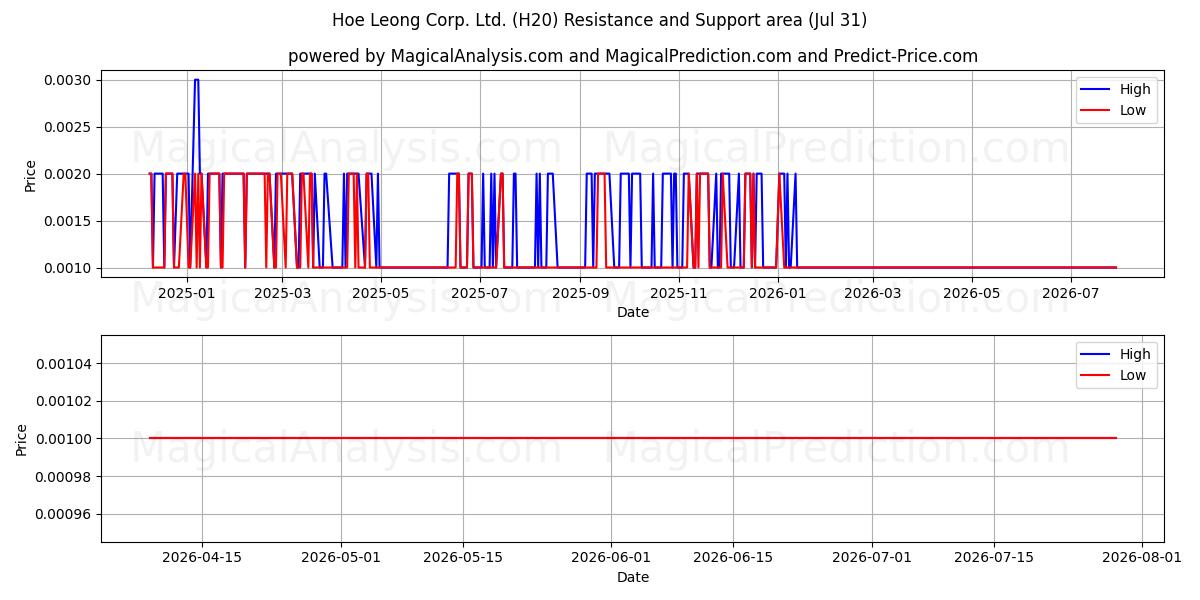Click the 2026-07-15 x-axis tick label
Viewport: 1200px width, 600px height.
click(x=994, y=558)
